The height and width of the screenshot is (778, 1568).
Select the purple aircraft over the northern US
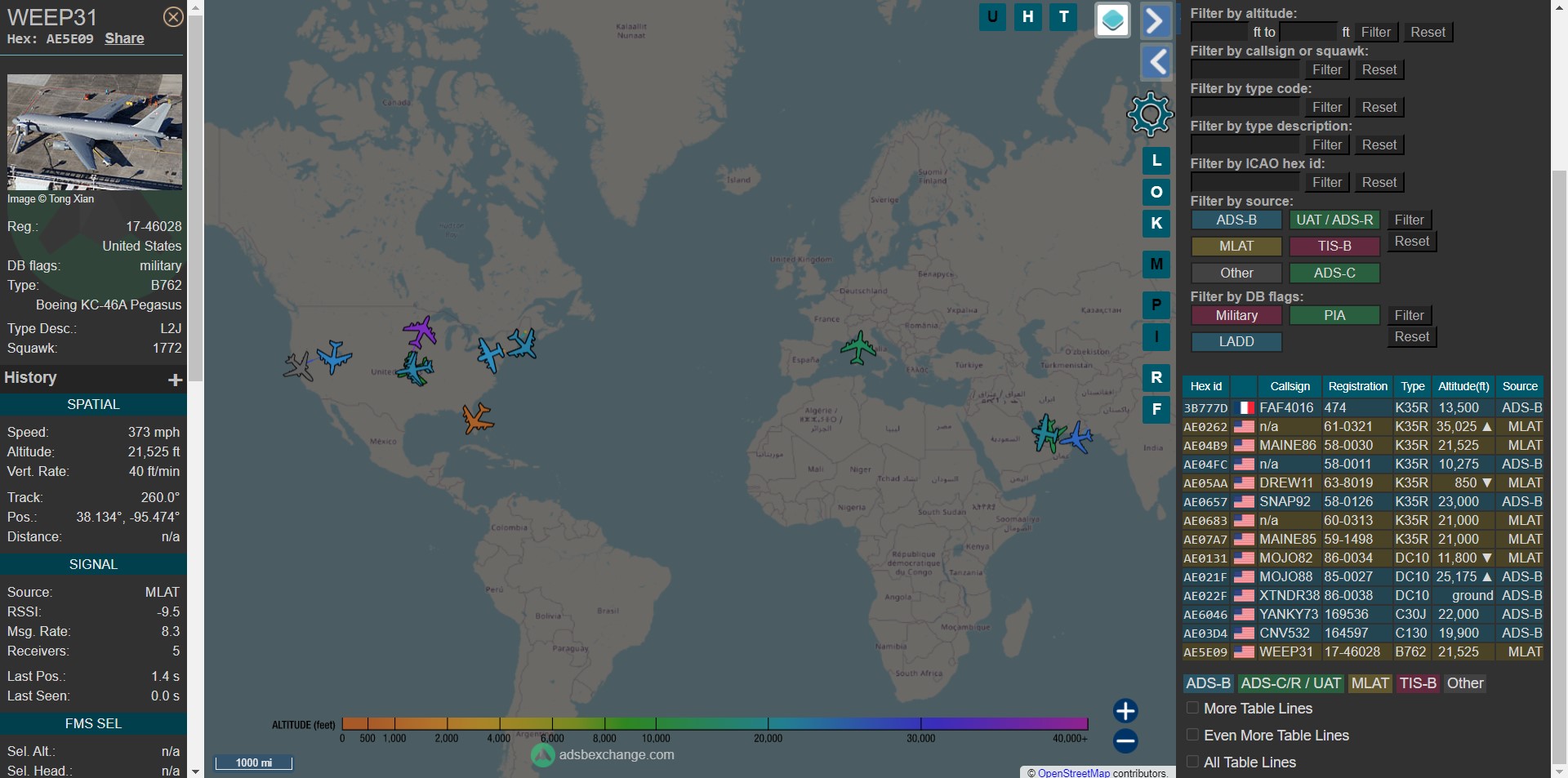tap(420, 331)
